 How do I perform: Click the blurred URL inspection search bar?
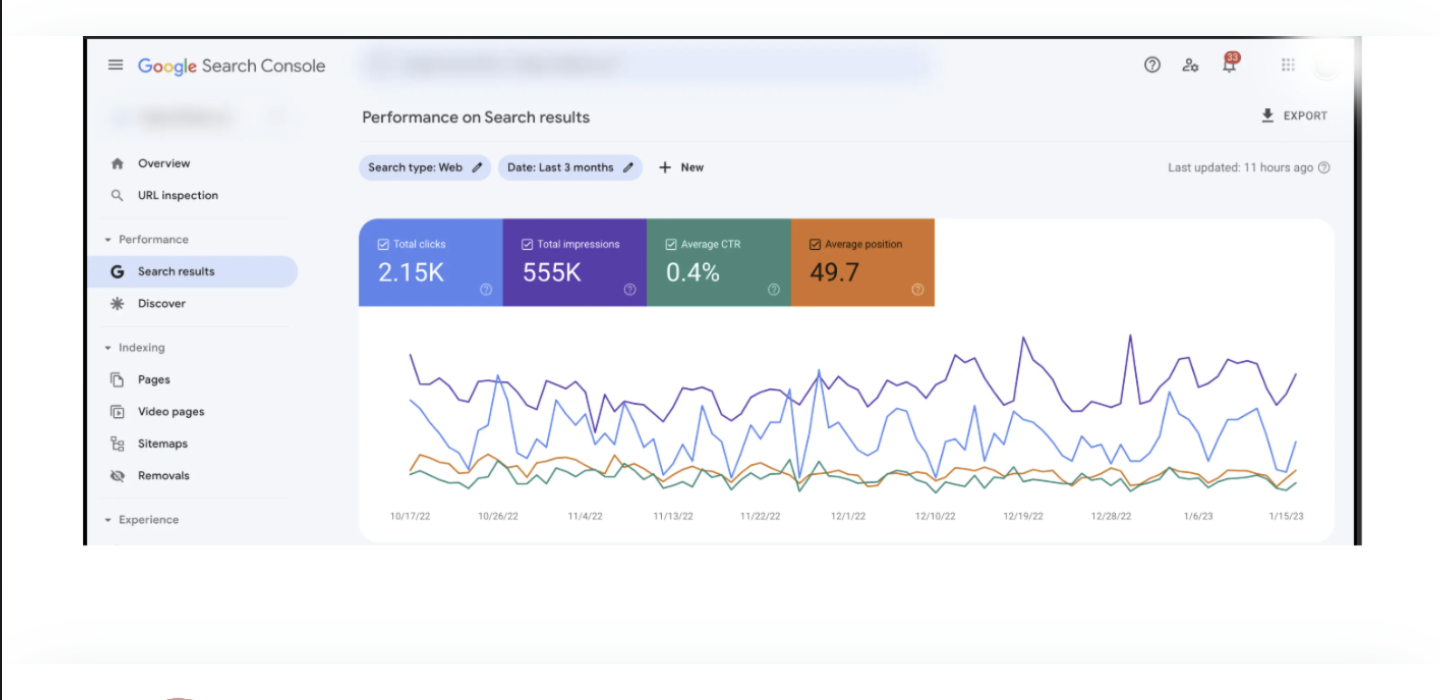click(645, 65)
